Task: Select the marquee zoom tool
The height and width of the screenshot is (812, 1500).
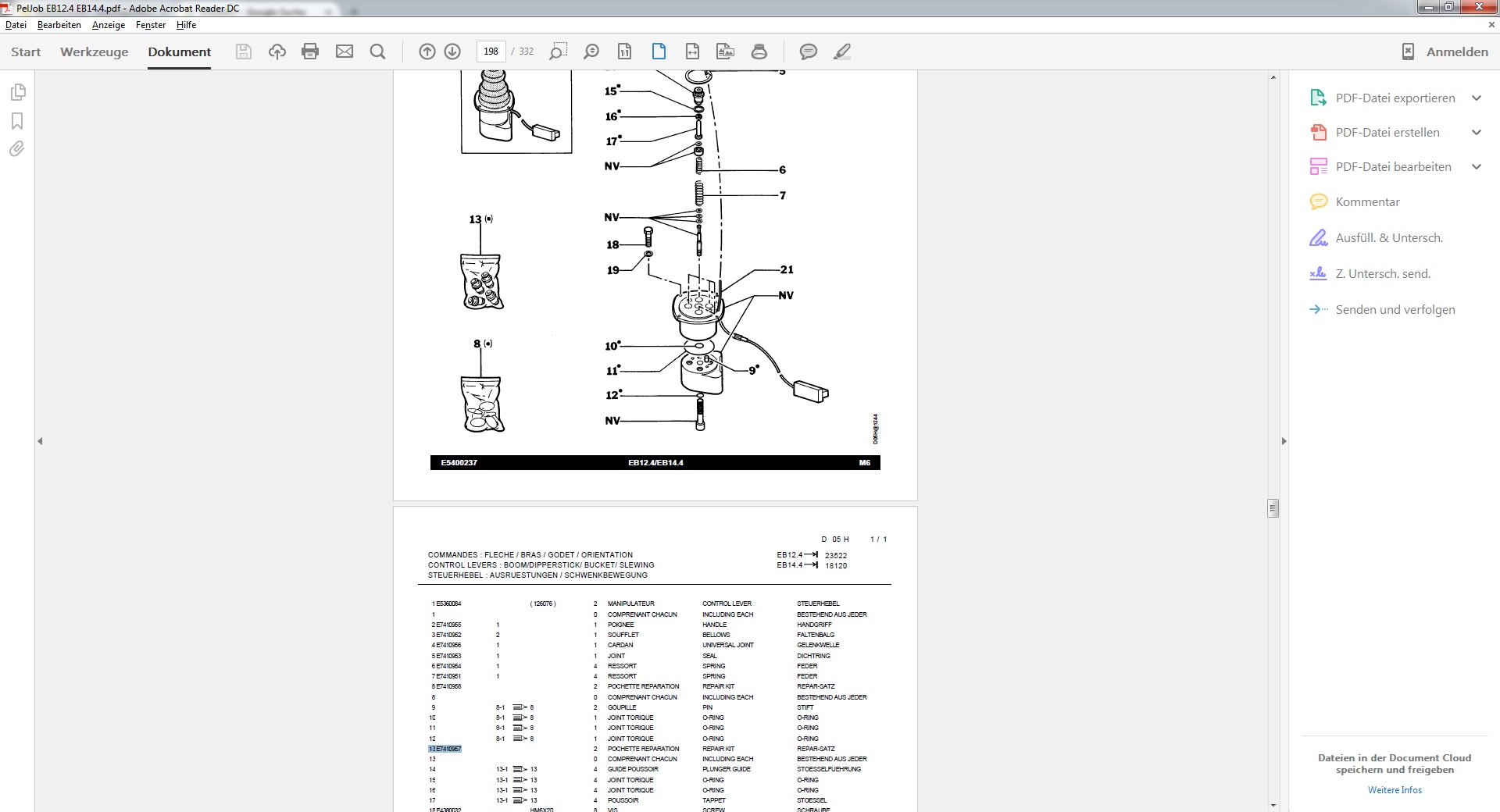Action: 557,52
